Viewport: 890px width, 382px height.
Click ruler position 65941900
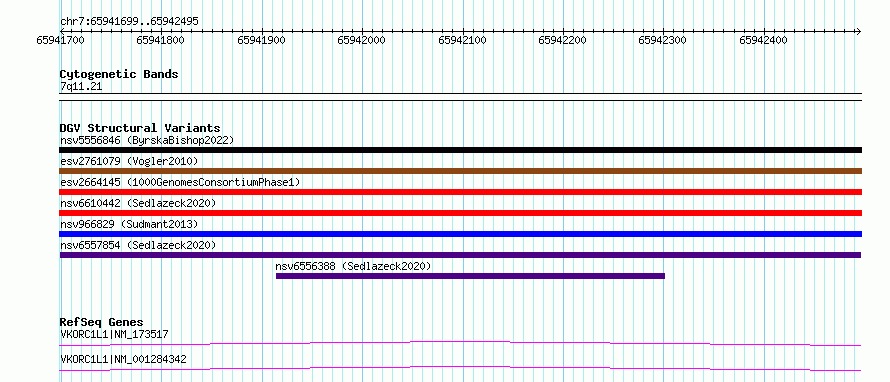coord(261,40)
